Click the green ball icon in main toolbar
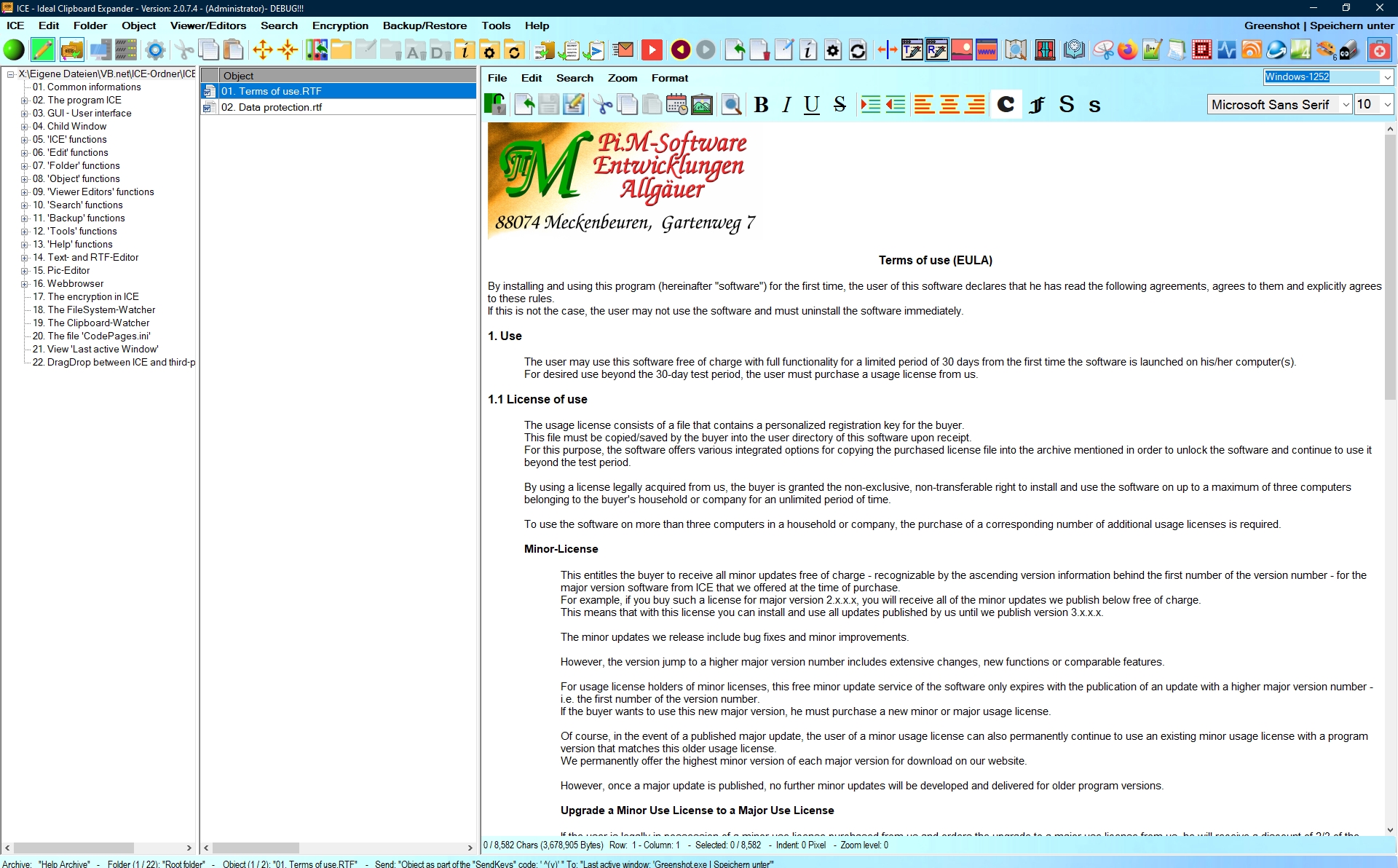The width and height of the screenshot is (1398, 868). click(x=14, y=50)
